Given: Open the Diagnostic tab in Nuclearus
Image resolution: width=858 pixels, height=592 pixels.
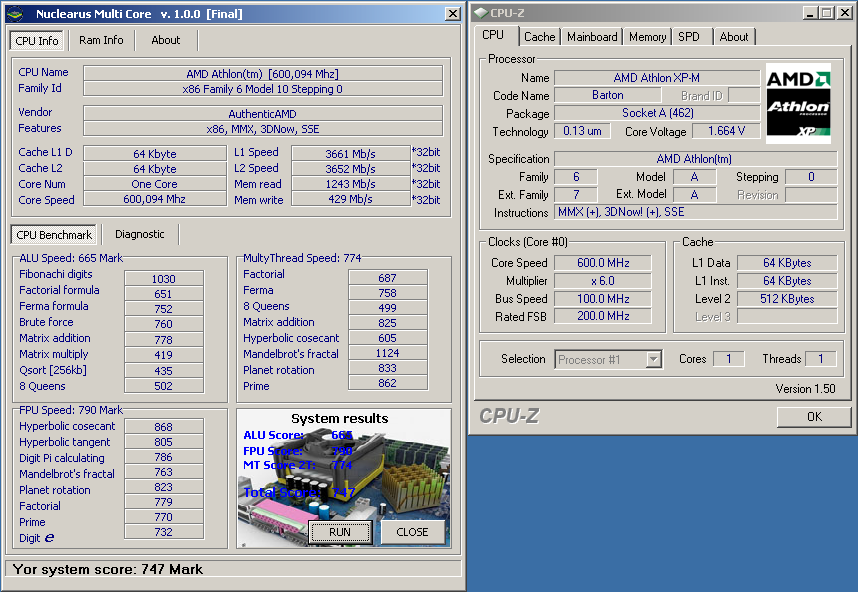Looking at the screenshot, I should 140,234.
